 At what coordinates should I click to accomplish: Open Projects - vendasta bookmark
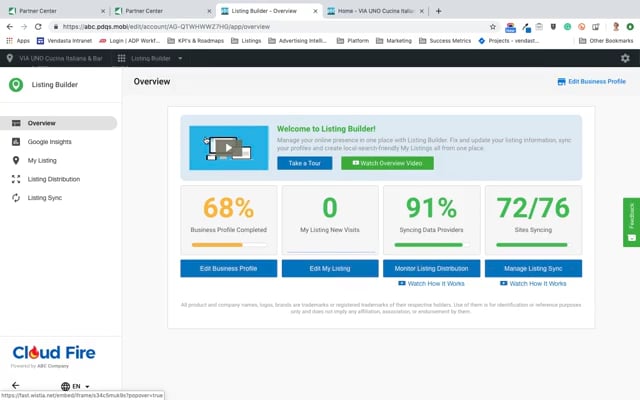pyautogui.click(x=509, y=41)
